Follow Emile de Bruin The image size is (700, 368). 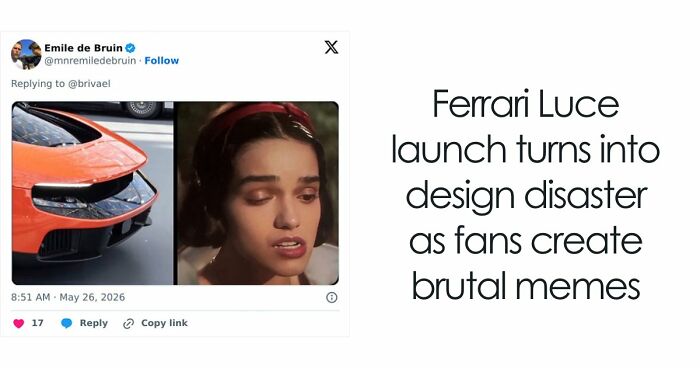point(162,60)
